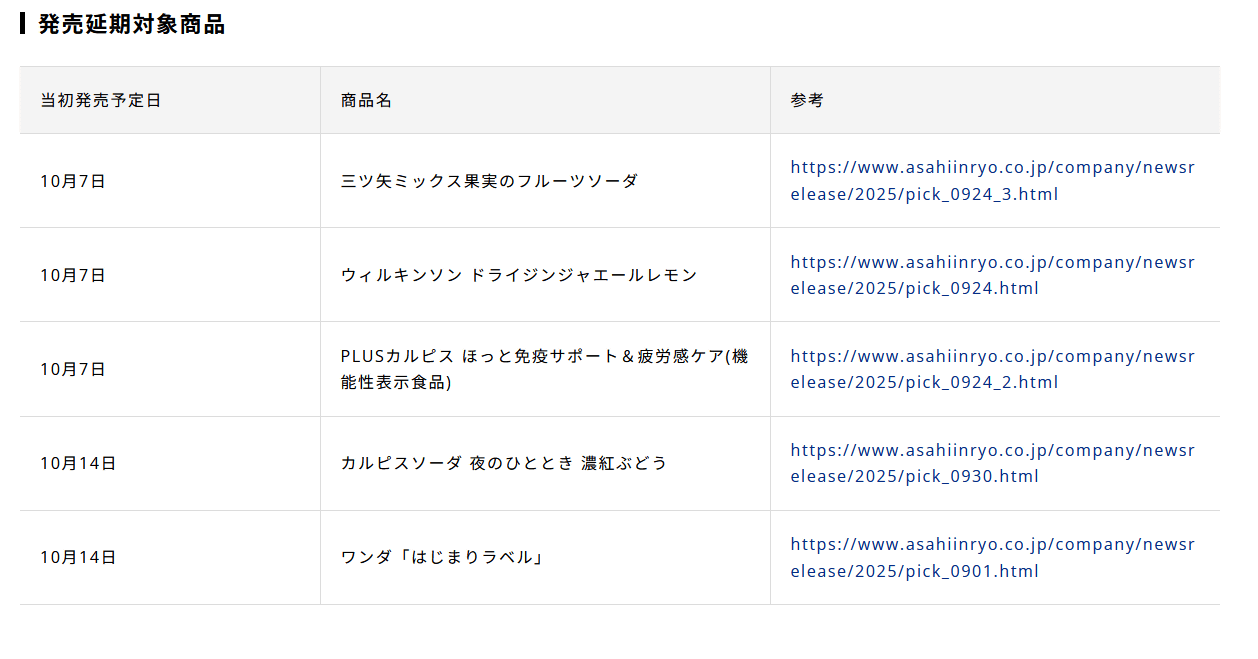Click the 10月7日 date in the ウィルキンソン row
Image resolution: width=1258 pixels, height=659 pixels.
pos(73,275)
